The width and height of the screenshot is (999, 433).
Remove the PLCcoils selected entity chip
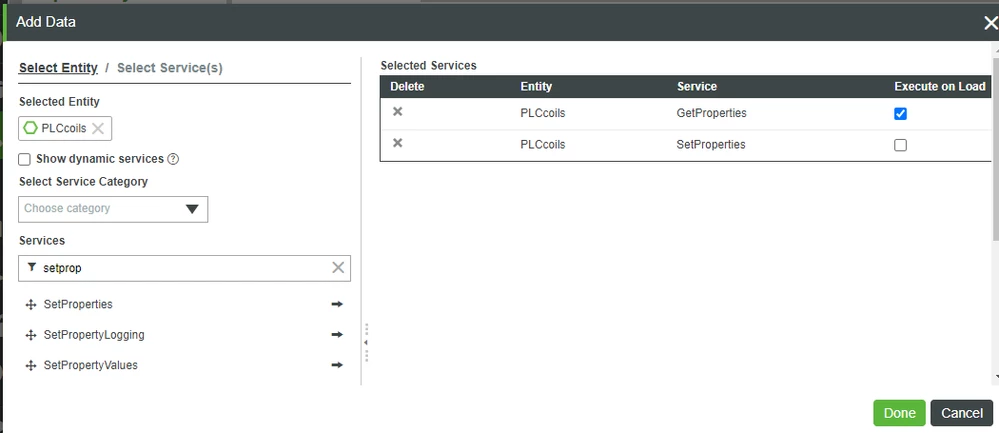click(x=97, y=129)
